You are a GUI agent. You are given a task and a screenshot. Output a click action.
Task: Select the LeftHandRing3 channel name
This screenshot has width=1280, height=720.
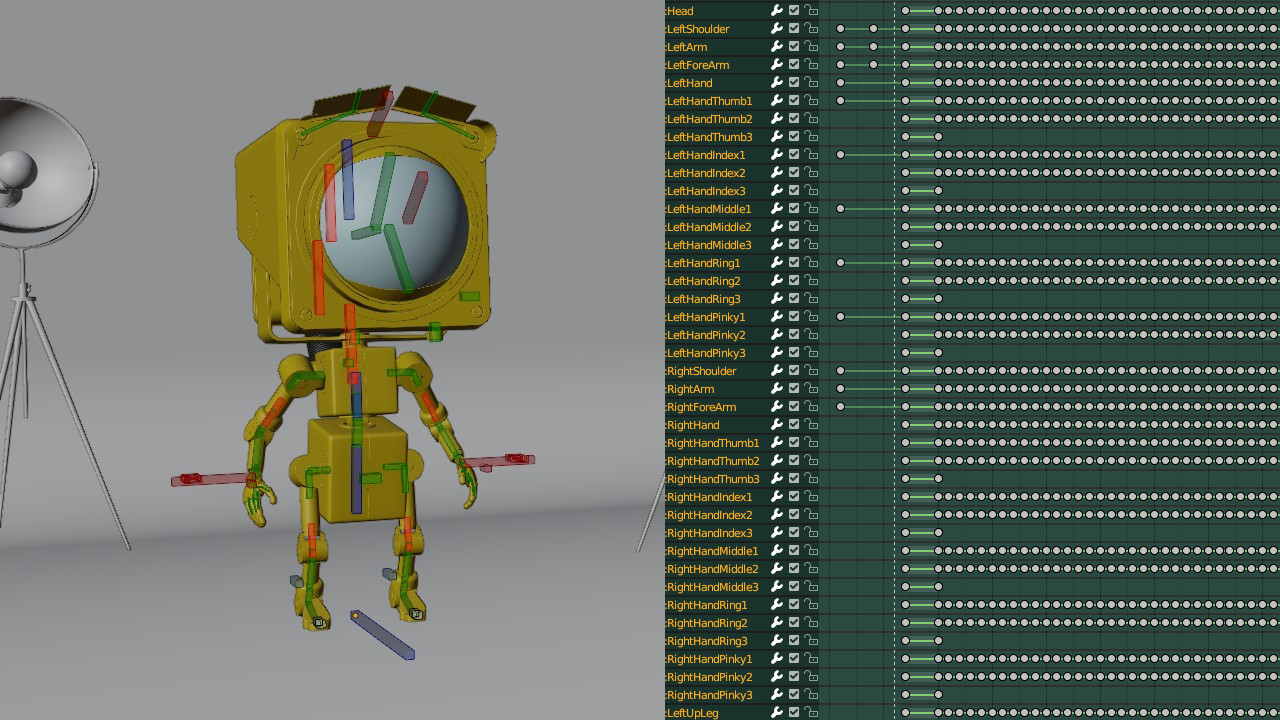(703, 299)
